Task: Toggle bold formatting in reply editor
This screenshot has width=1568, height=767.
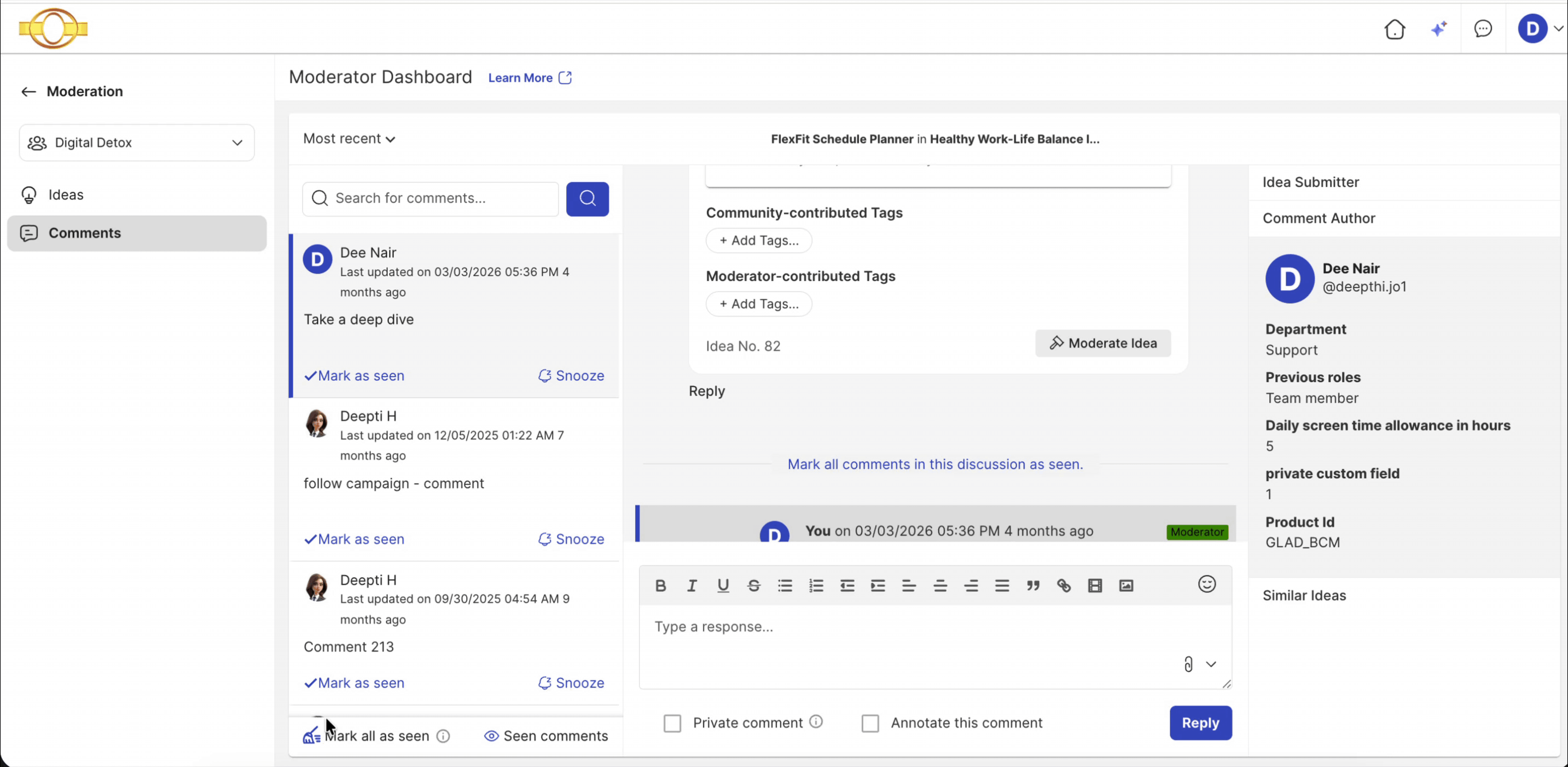Action: point(660,585)
